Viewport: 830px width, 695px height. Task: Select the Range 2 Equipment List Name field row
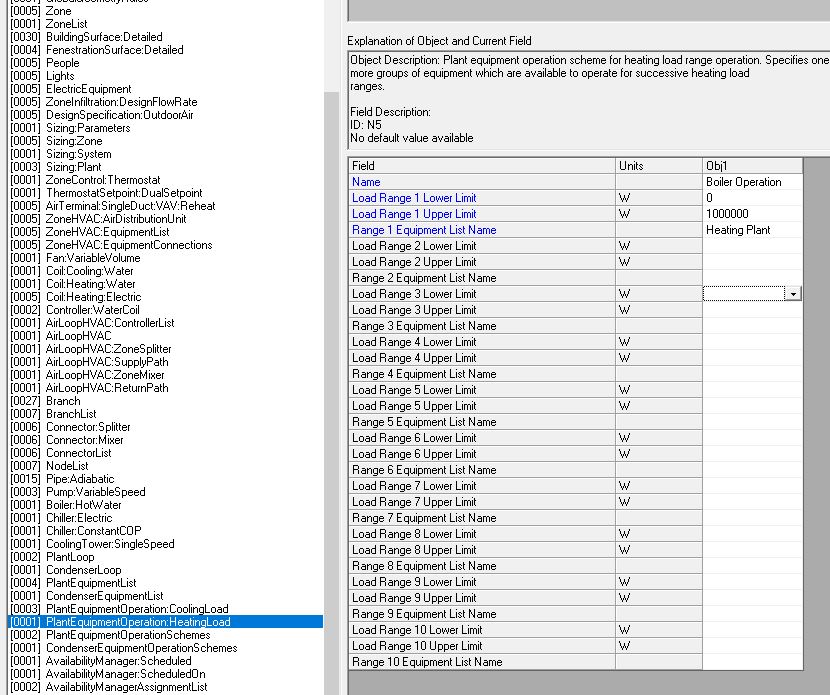point(481,278)
